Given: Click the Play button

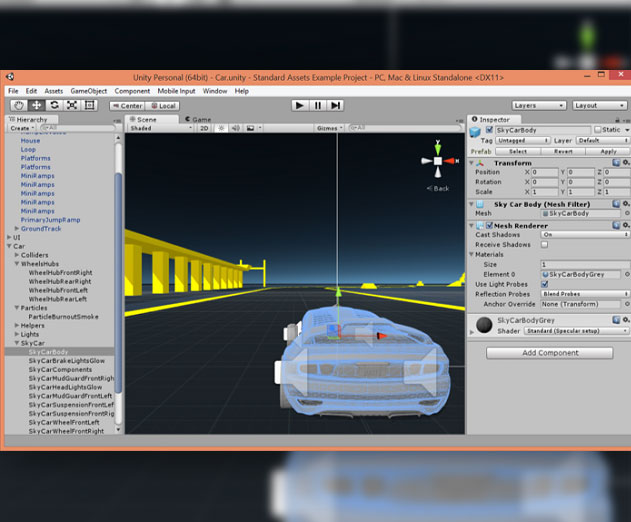Looking at the screenshot, I should [299, 105].
